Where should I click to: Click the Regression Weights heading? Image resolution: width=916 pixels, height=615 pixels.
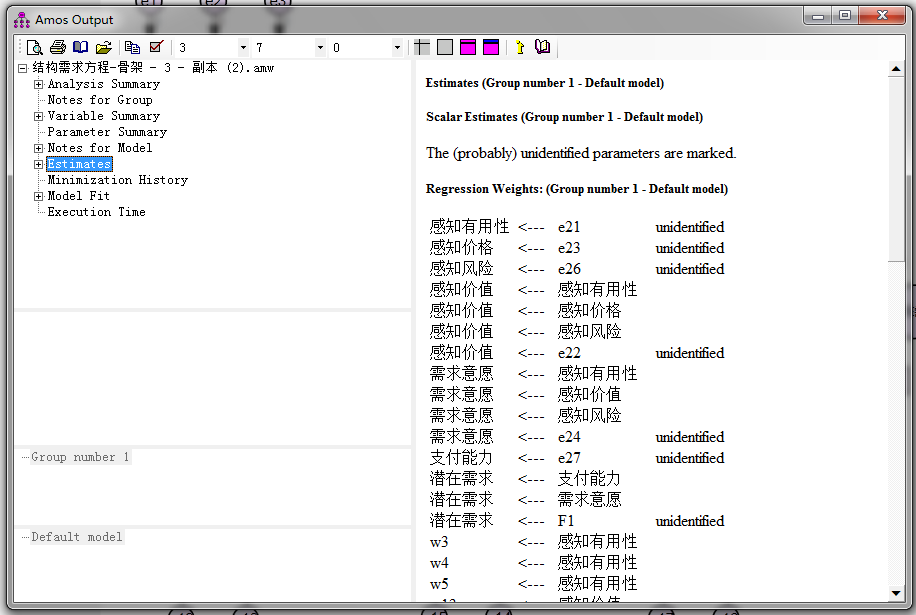click(x=577, y=189)
